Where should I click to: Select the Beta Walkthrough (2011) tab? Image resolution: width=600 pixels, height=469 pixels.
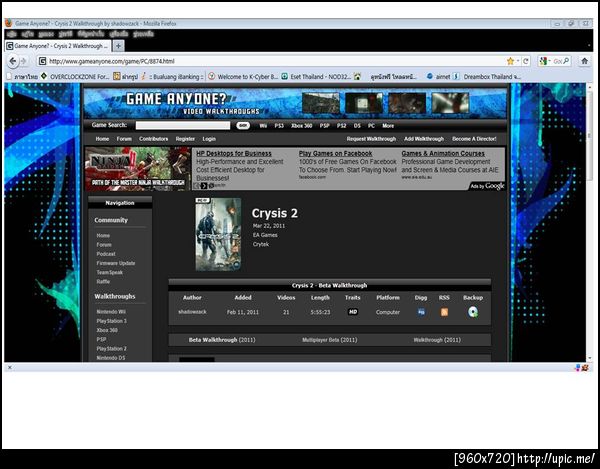[222, 340]
